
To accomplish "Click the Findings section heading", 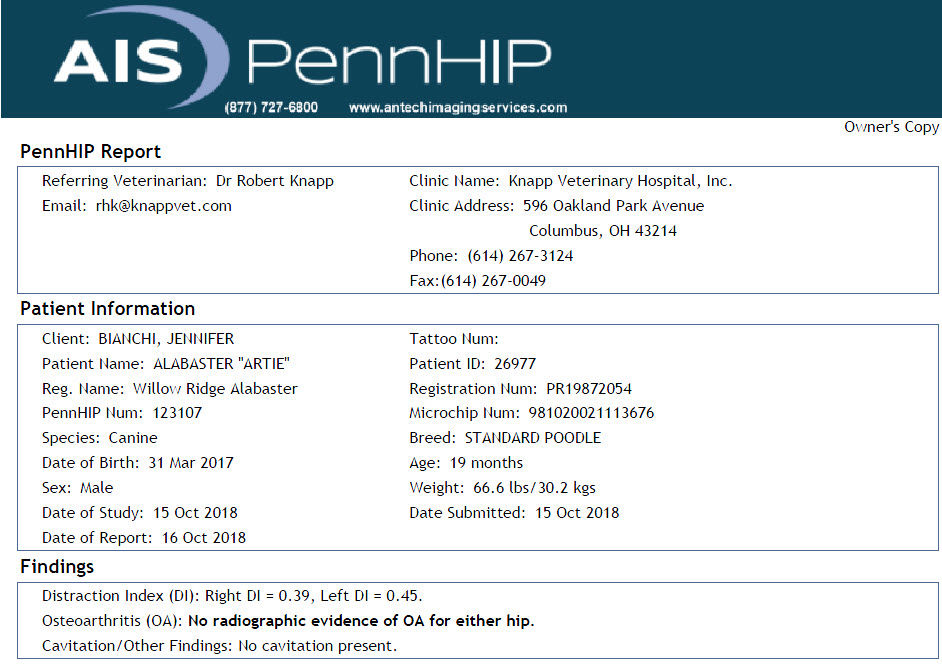I will 57,567.
